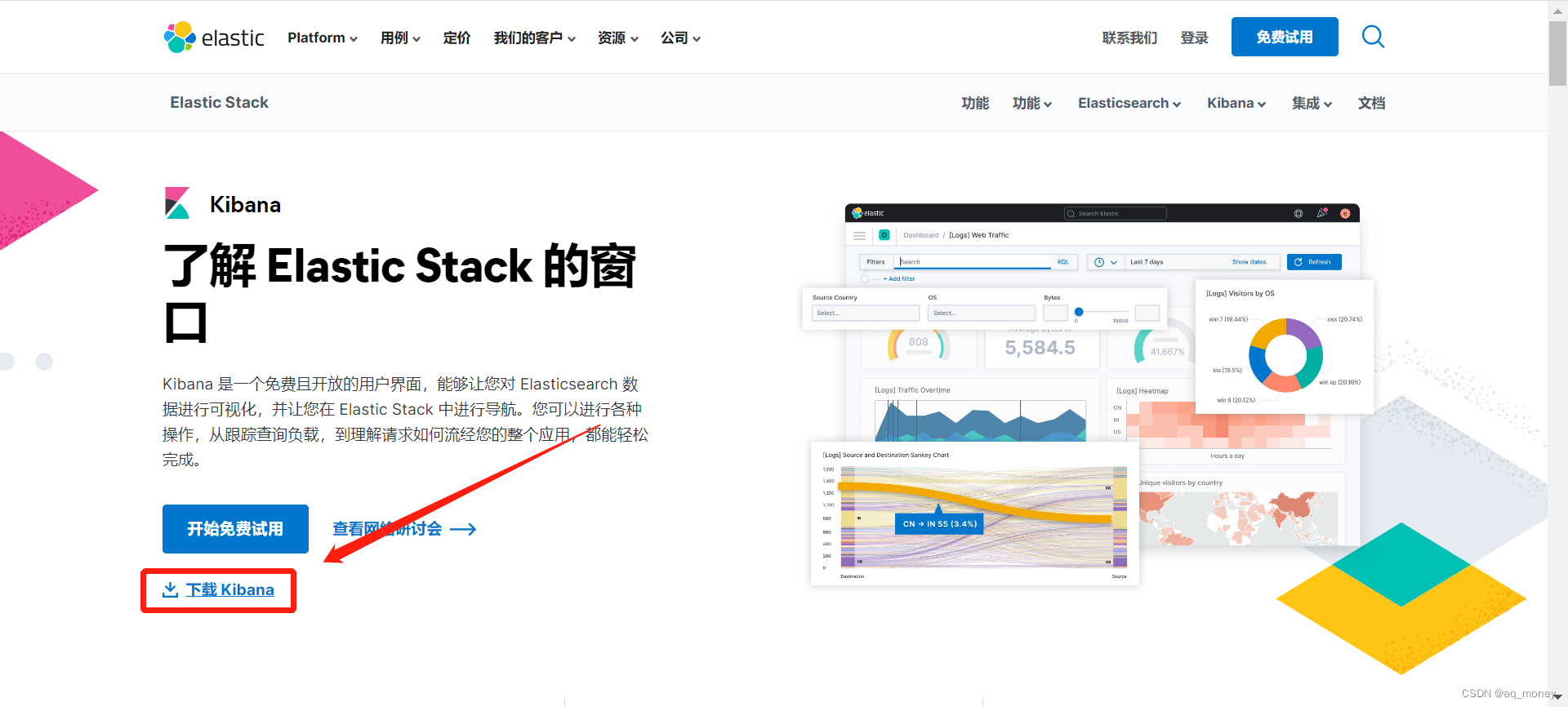Open the 定价 page

tap(457, 38)
